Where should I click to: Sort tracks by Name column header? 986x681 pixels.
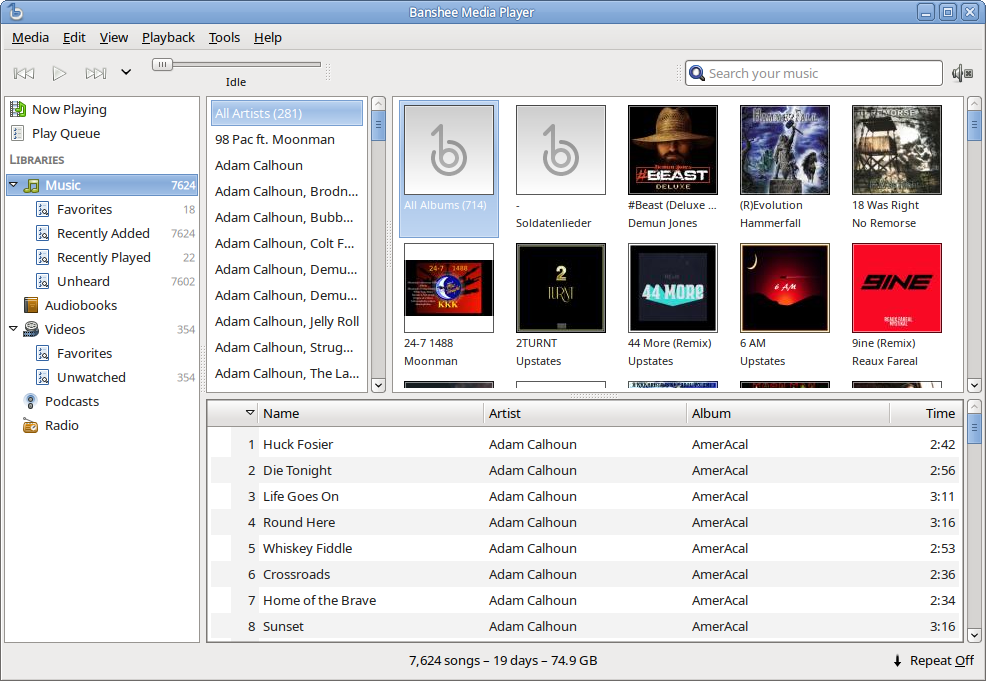(371, 413)
